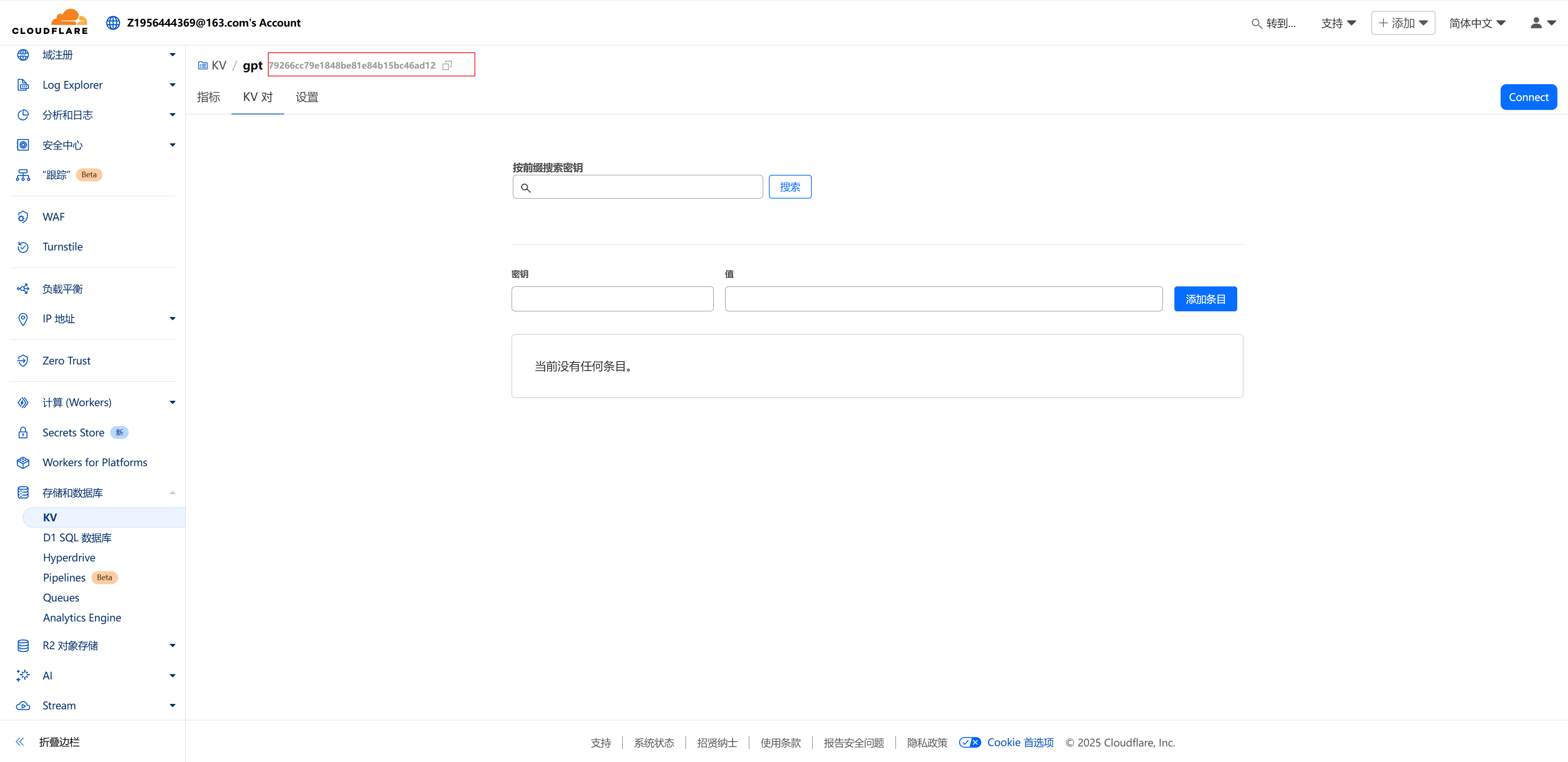Viewport: 1568px width, 762px height.
Task: Click the WAF shield icon
Action: [x=23, y=217]
